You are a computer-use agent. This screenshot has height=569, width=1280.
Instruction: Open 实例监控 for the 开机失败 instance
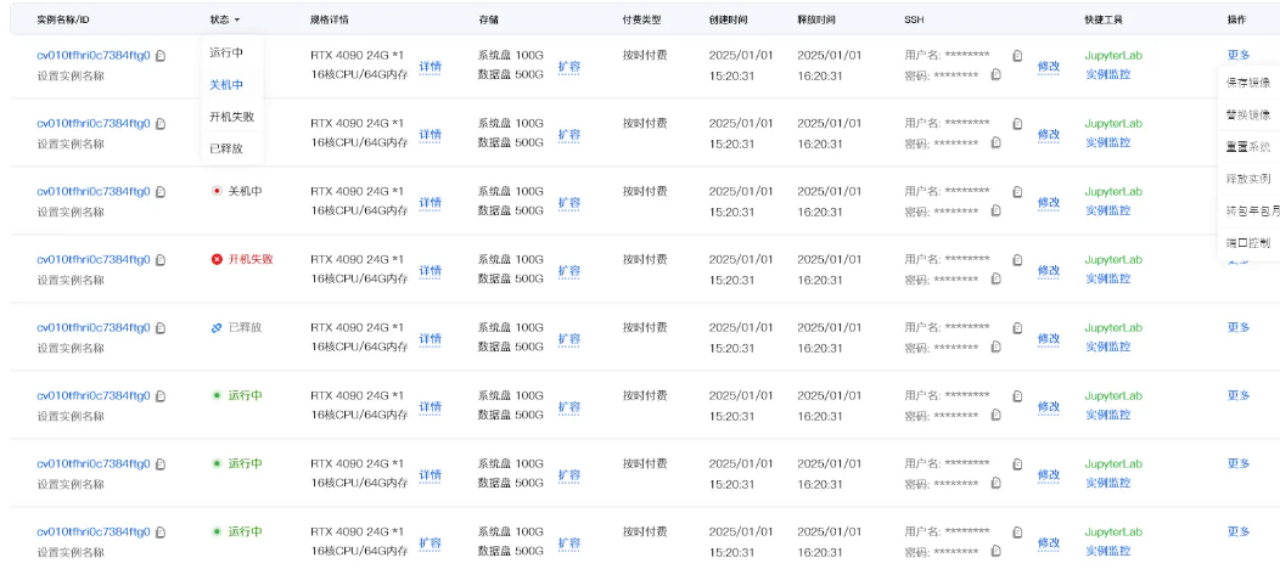tap(1108, 278)
